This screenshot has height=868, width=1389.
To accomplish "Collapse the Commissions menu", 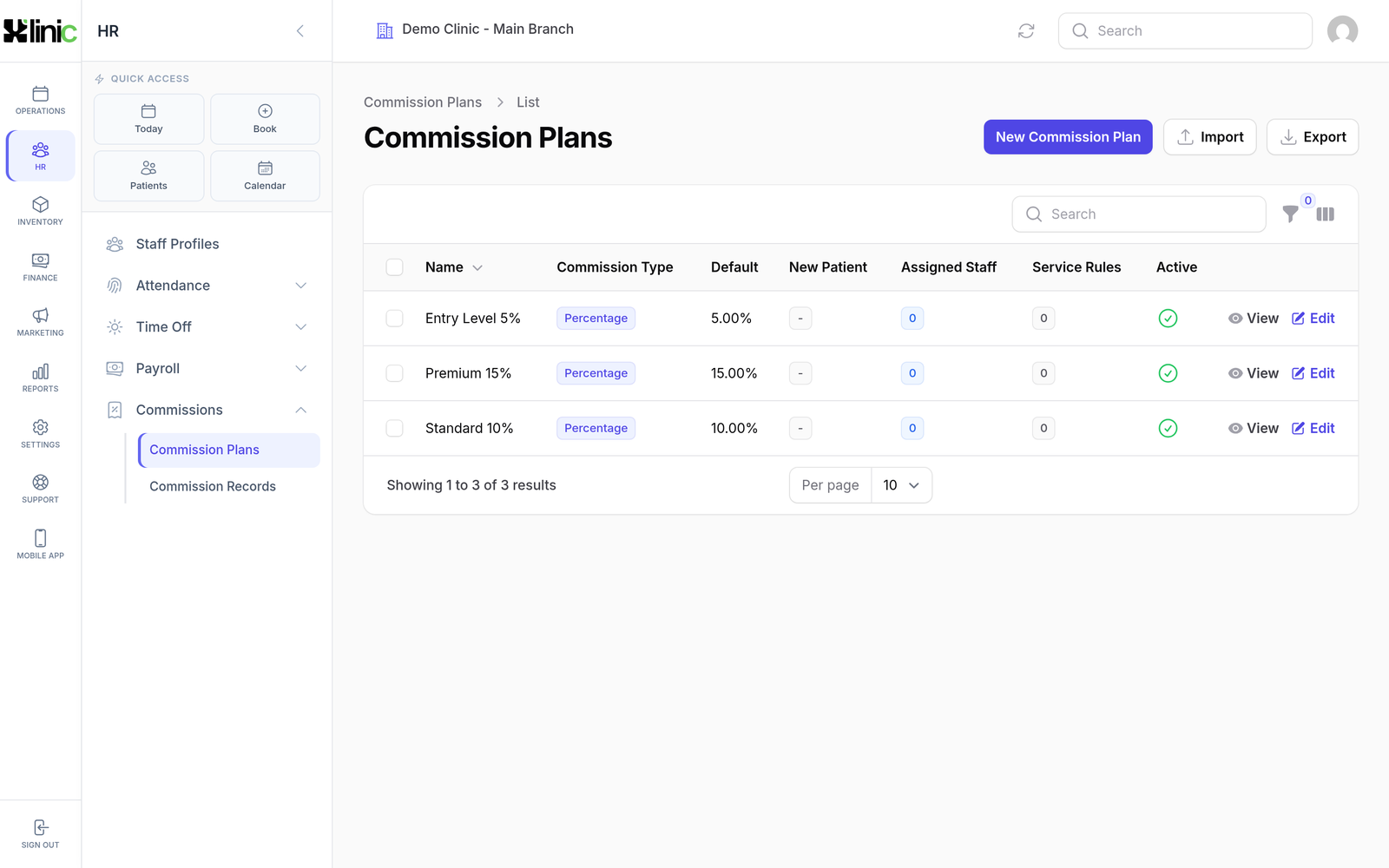I will point(207,410).
